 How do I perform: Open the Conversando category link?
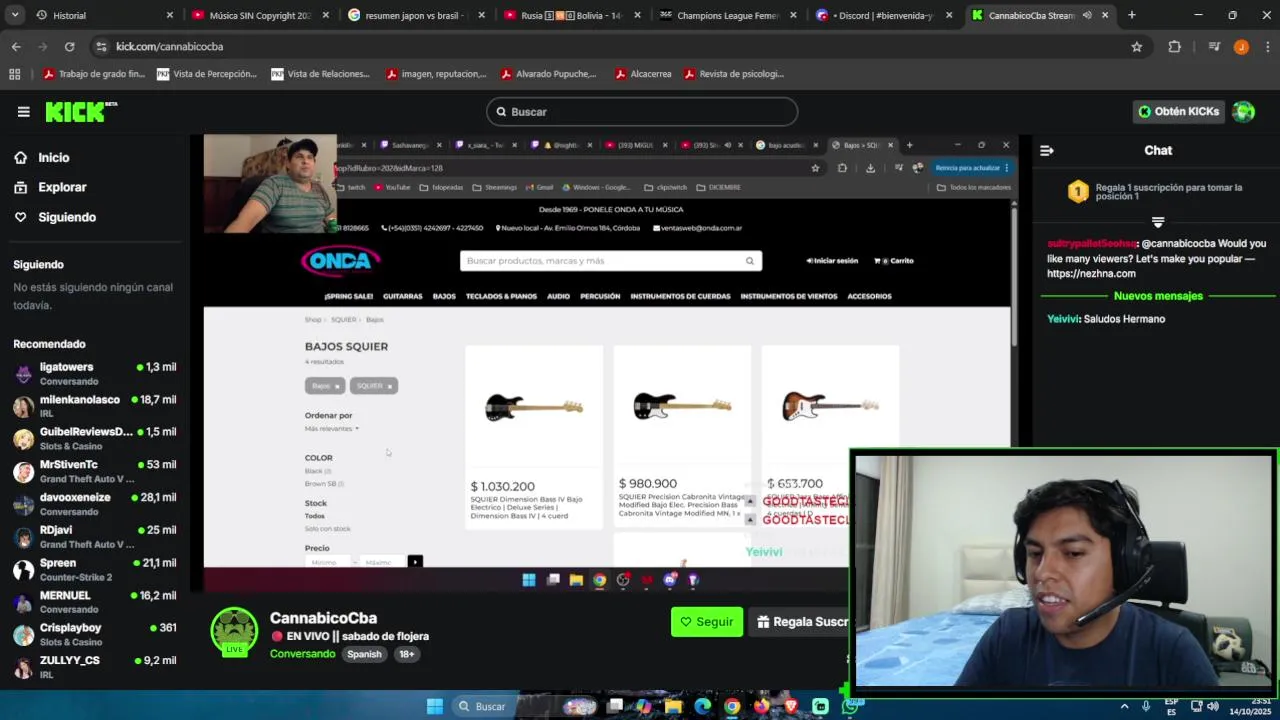point(302,654)
